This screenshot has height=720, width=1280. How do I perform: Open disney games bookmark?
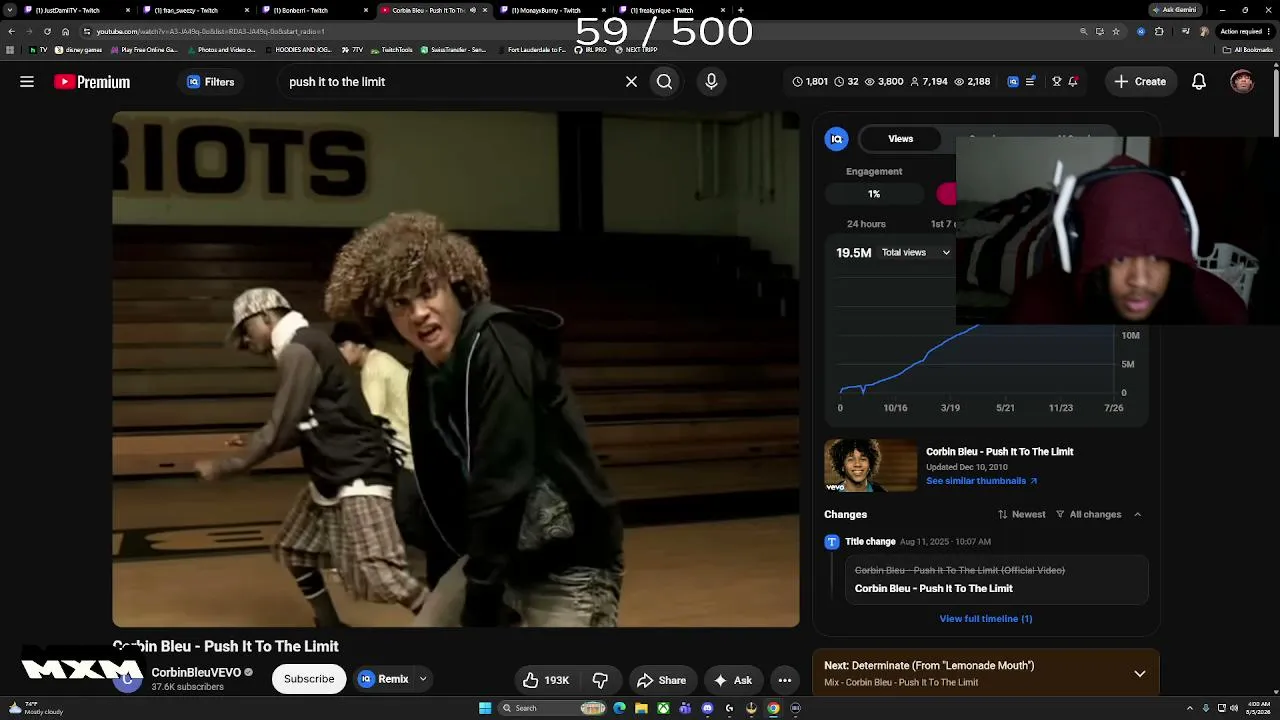[79, 50]
